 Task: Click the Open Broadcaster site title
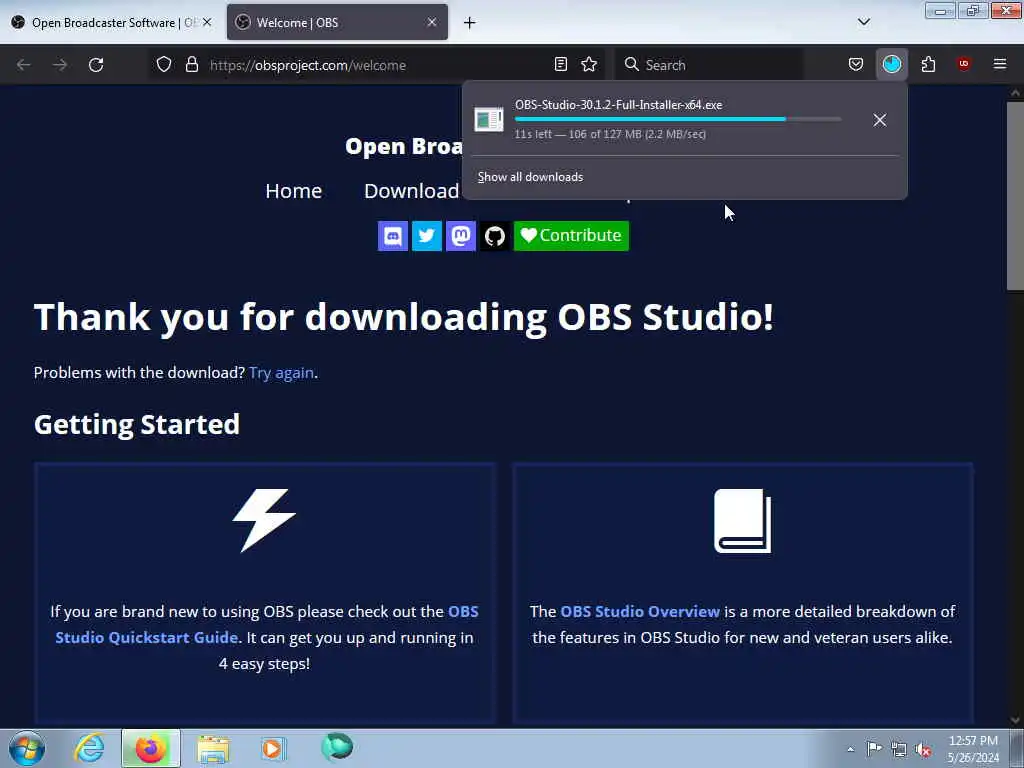point(404,146)
